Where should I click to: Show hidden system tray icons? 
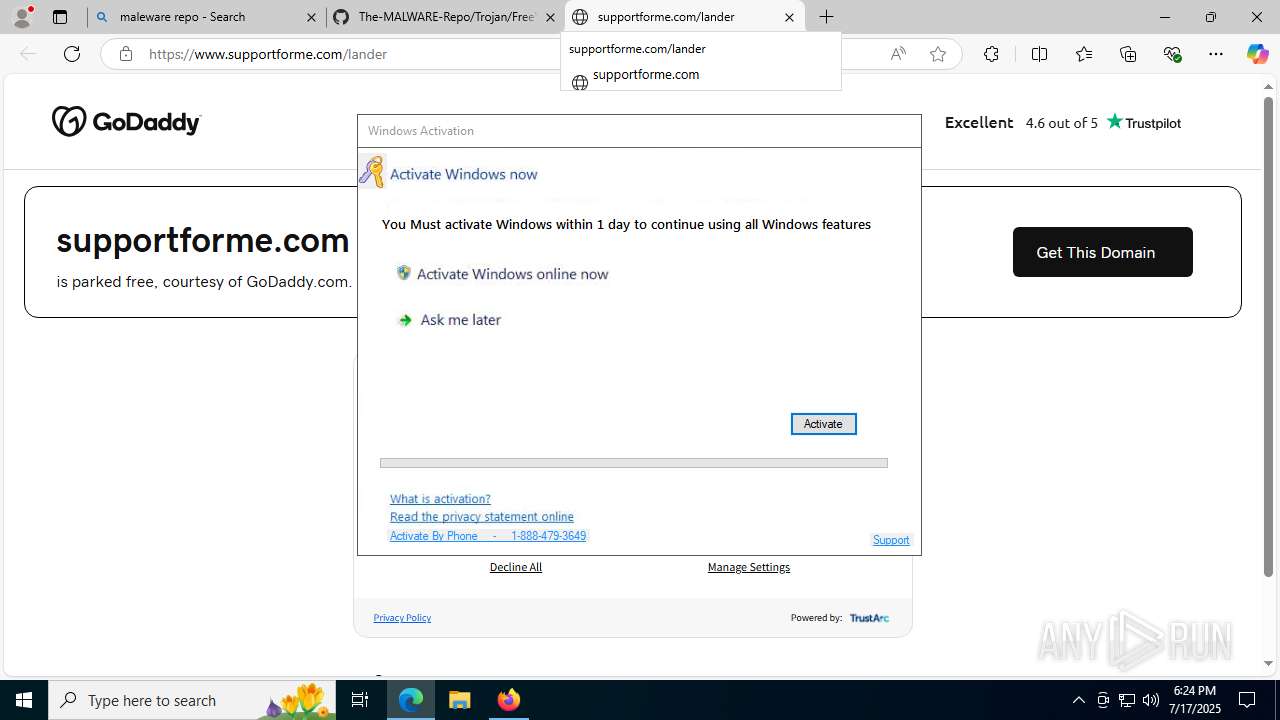[x=1078, y=700]
